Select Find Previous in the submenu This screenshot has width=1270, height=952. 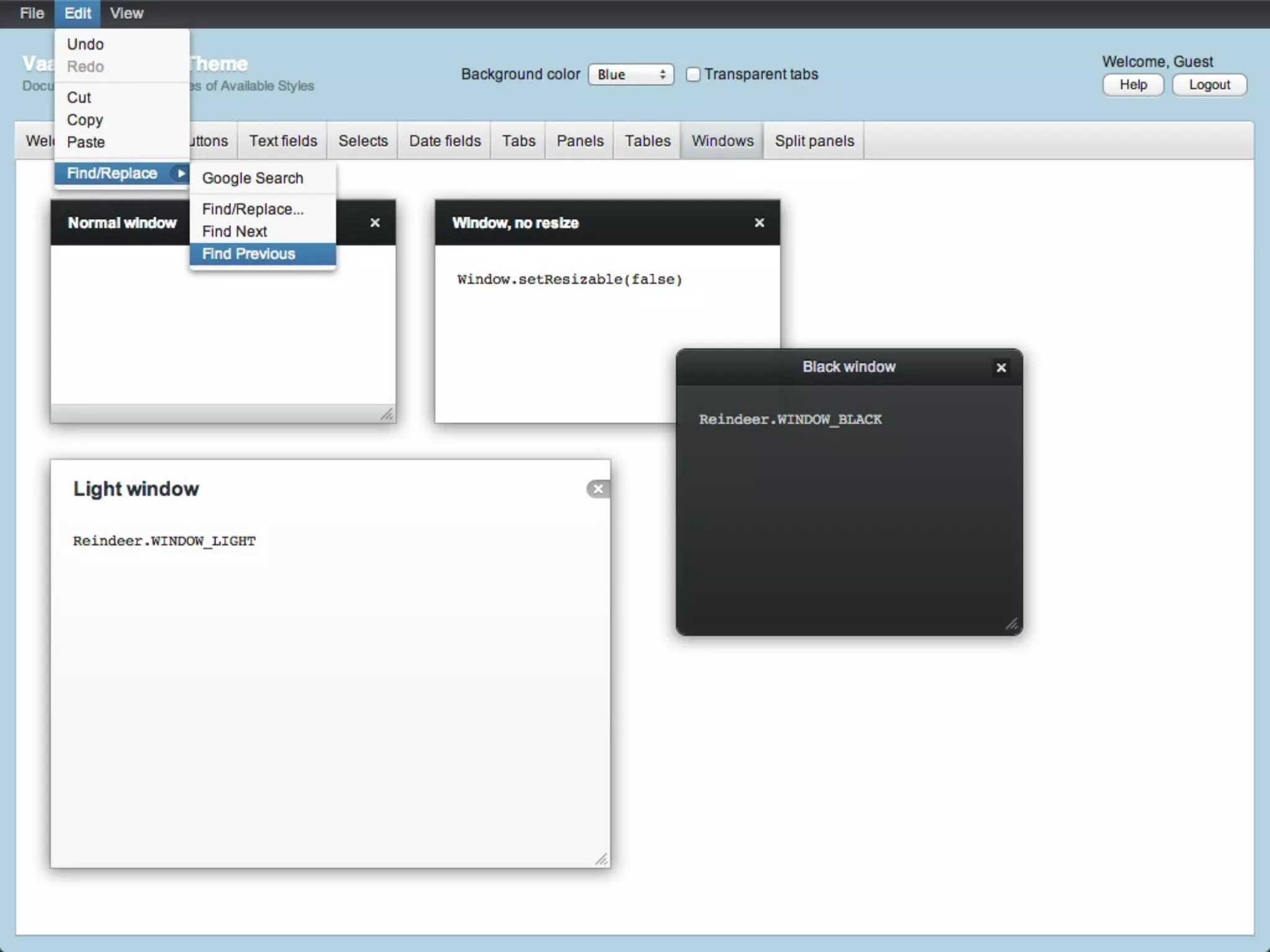pyautogui.click(x=249, y=254)
